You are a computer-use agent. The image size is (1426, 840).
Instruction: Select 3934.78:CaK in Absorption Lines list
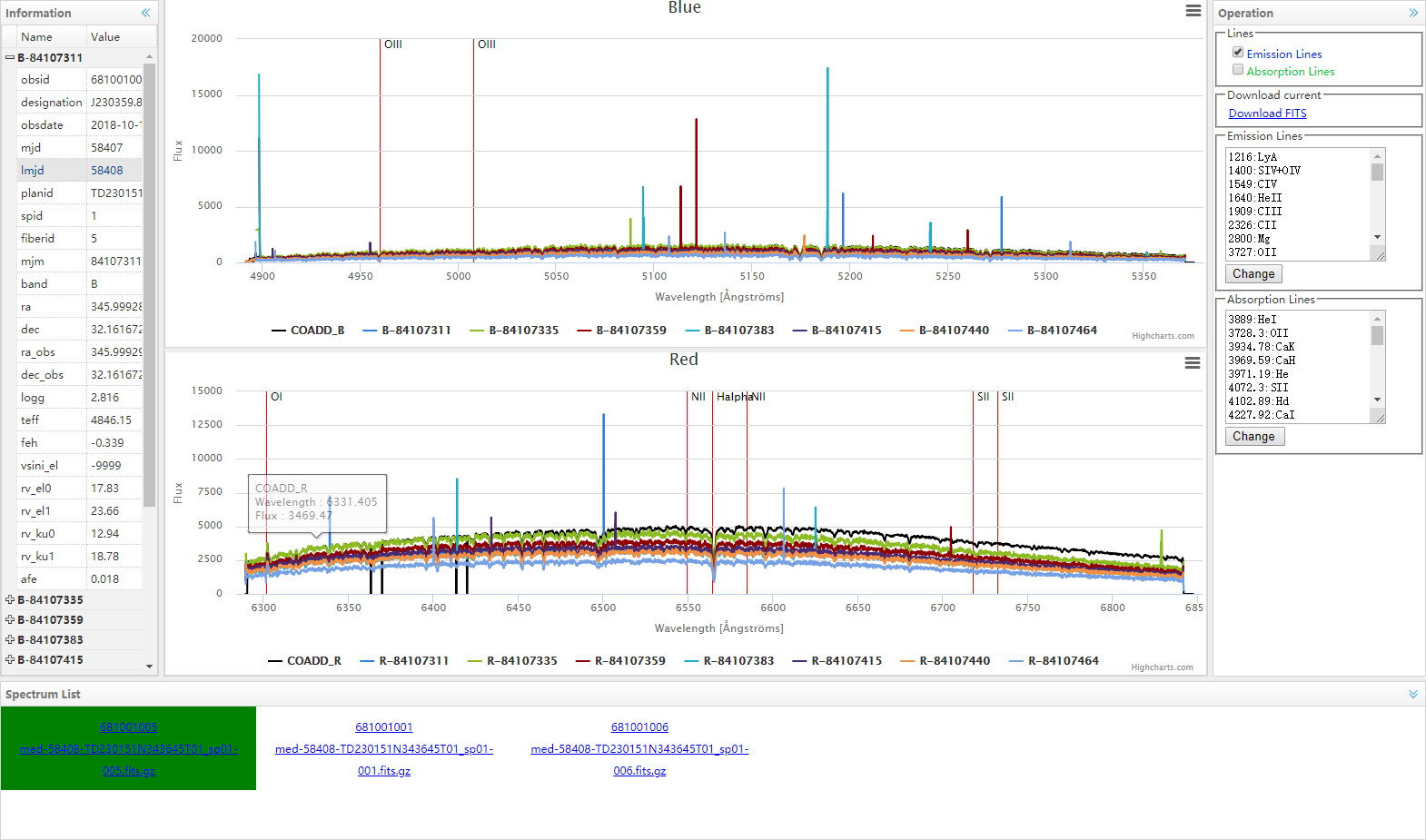(x=1261, y=347)
